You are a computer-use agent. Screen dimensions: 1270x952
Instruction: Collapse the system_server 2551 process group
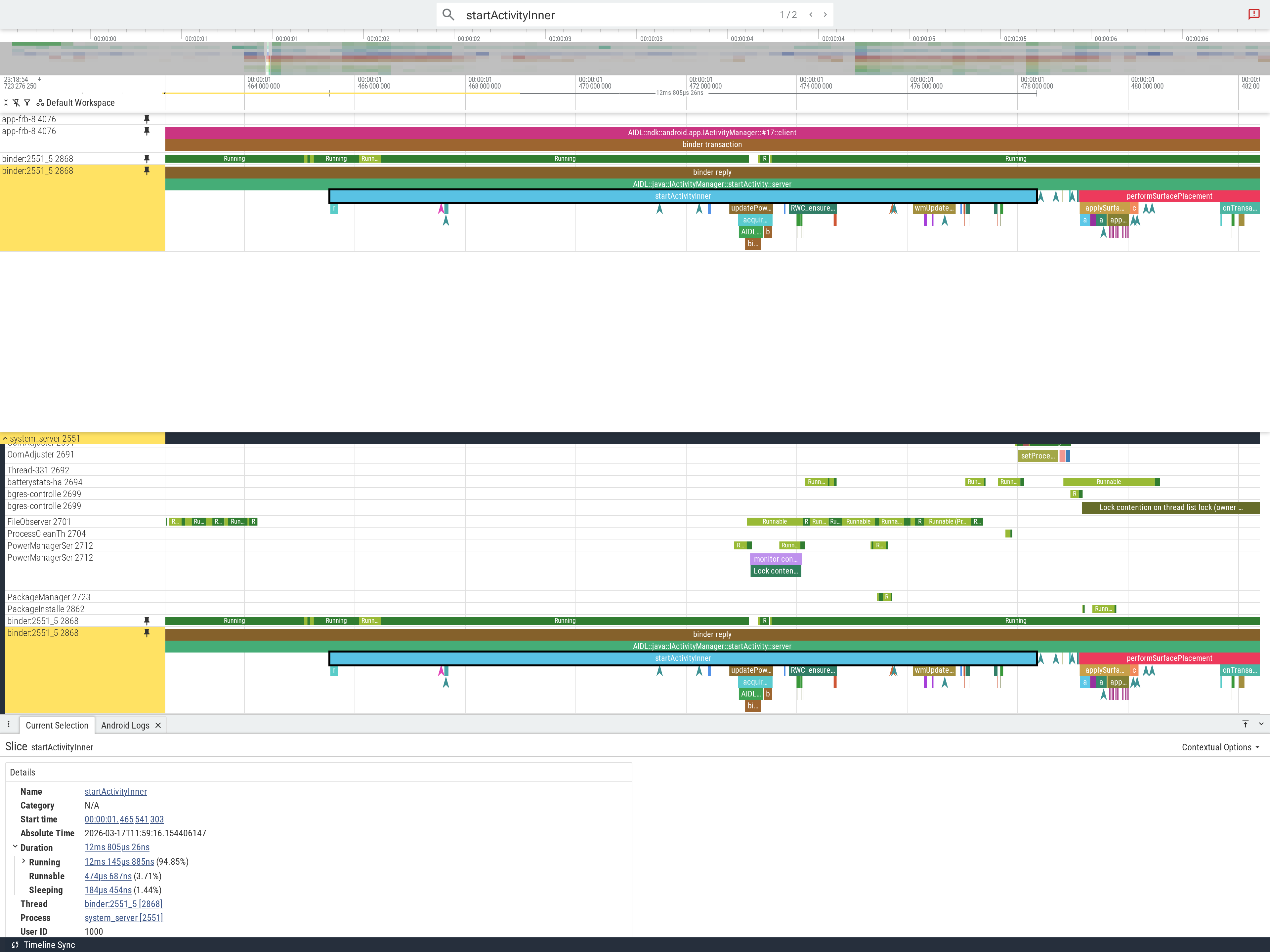click(x=5, y=438)
